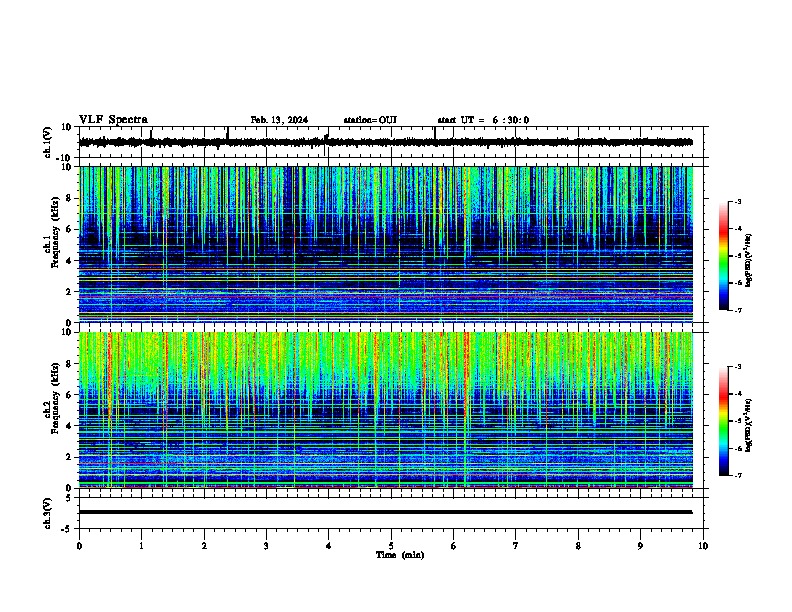Click the "9" tick on the Time axis

click(640, 546)
